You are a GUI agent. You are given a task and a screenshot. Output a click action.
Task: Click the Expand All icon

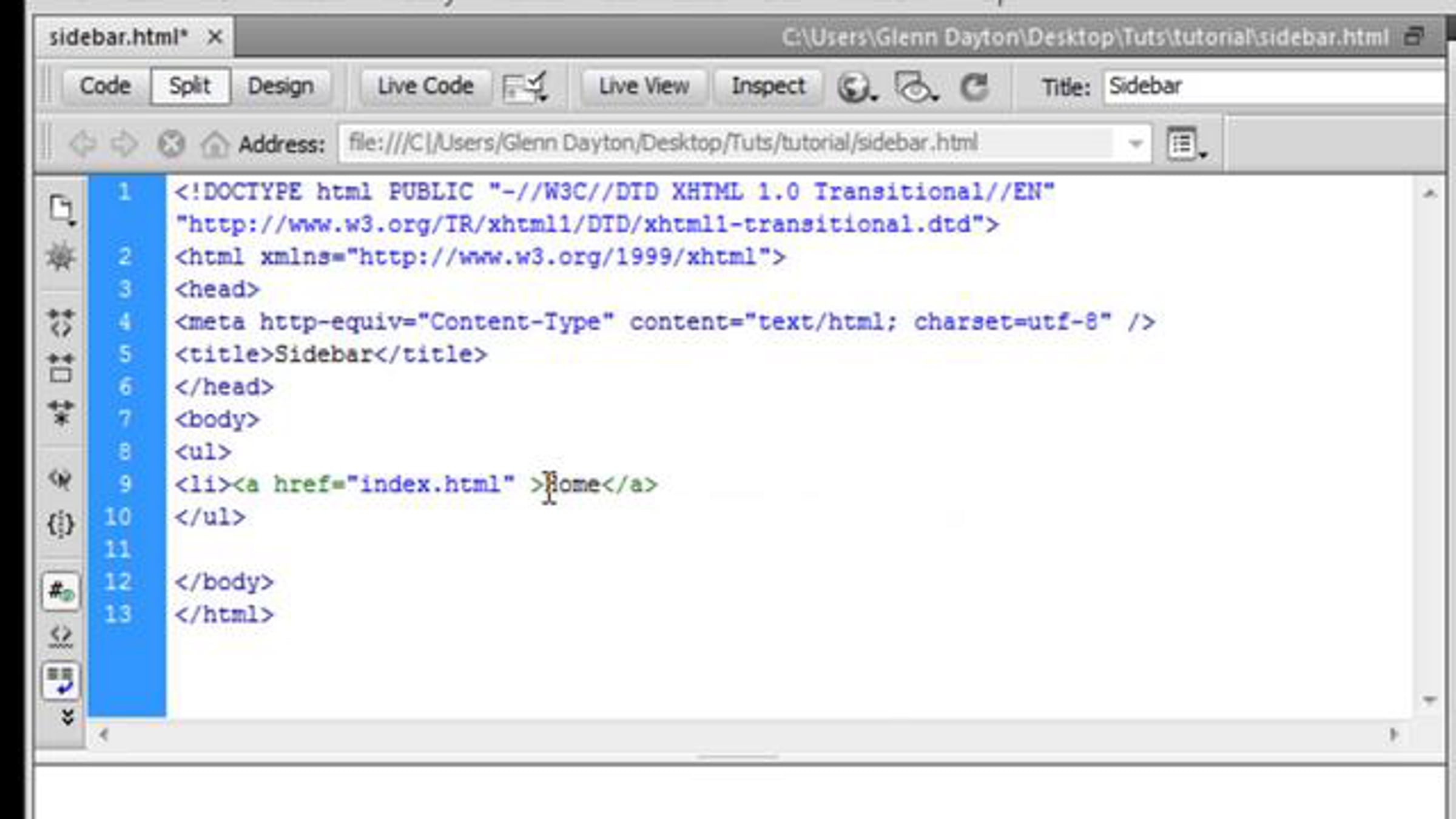coord(61,413)
